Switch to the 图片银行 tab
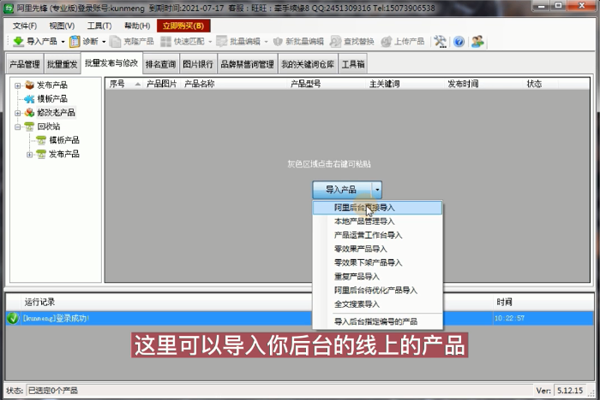Image resolution: width=600 pixels, height=400 pixels. pyautogui.click(x=198, y=63)
